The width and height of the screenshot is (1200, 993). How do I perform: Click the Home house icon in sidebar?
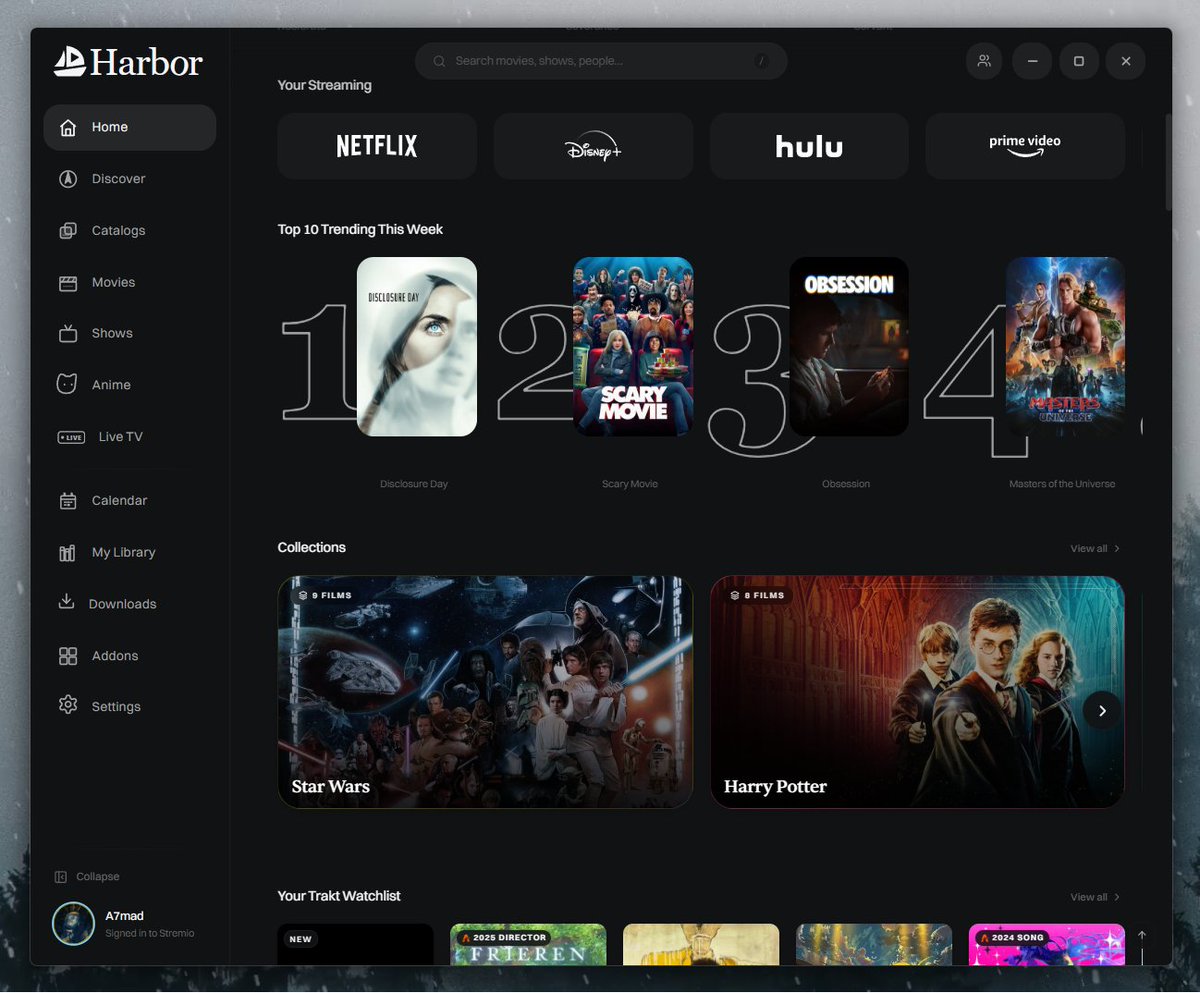68,128
